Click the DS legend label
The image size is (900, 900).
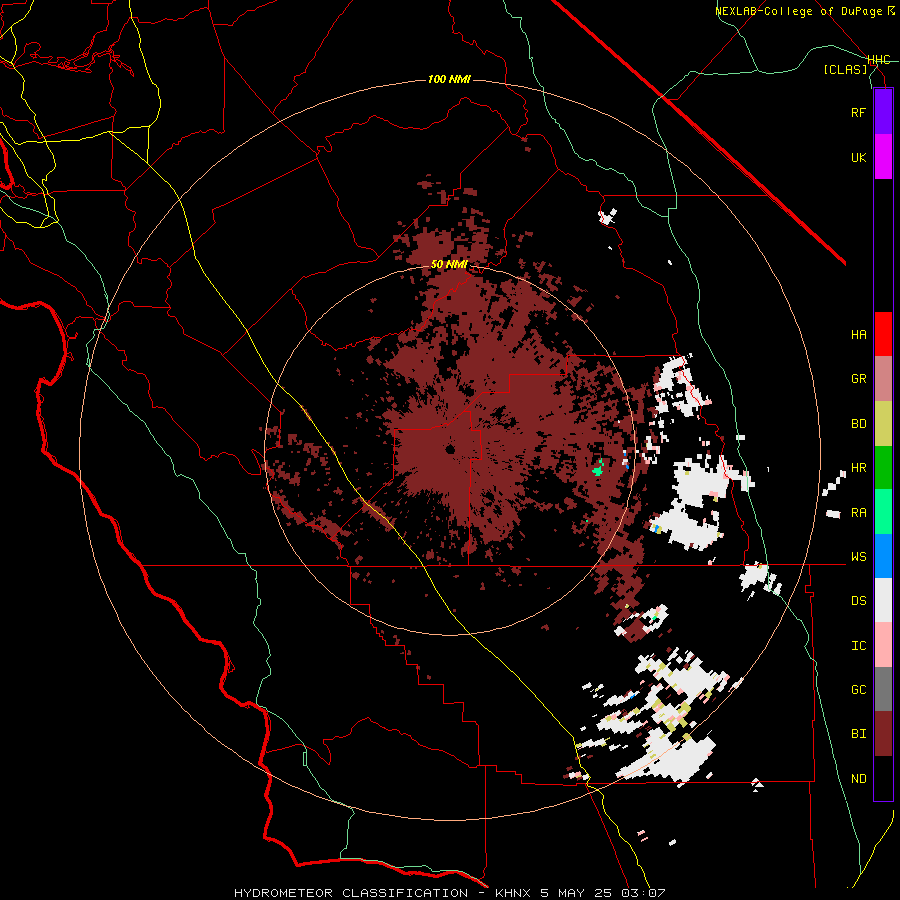(858, 601)
